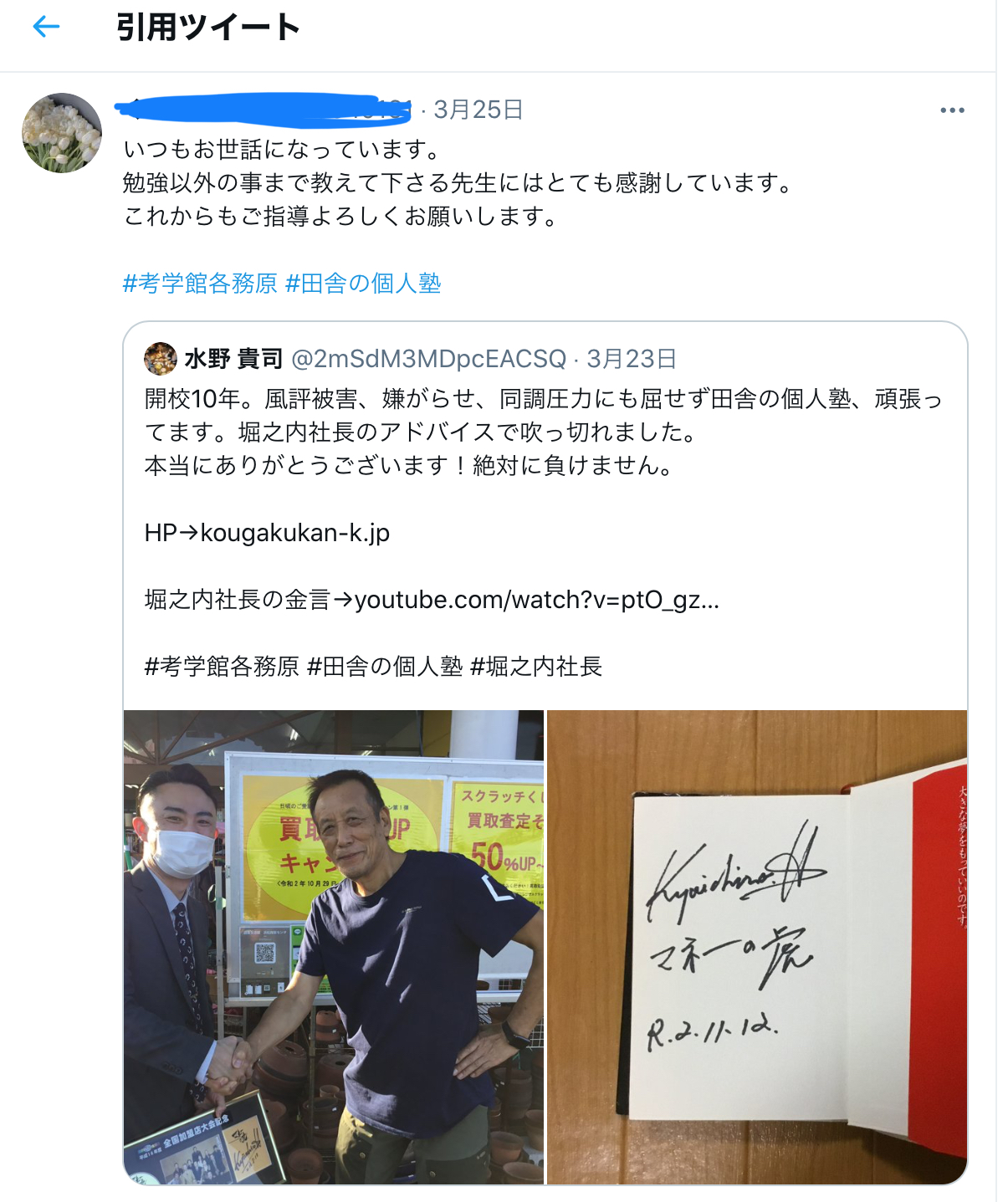Open the 3月23日 quoted tweet timestamp
The image size is (1008, 1202).
tap(632, 359)
